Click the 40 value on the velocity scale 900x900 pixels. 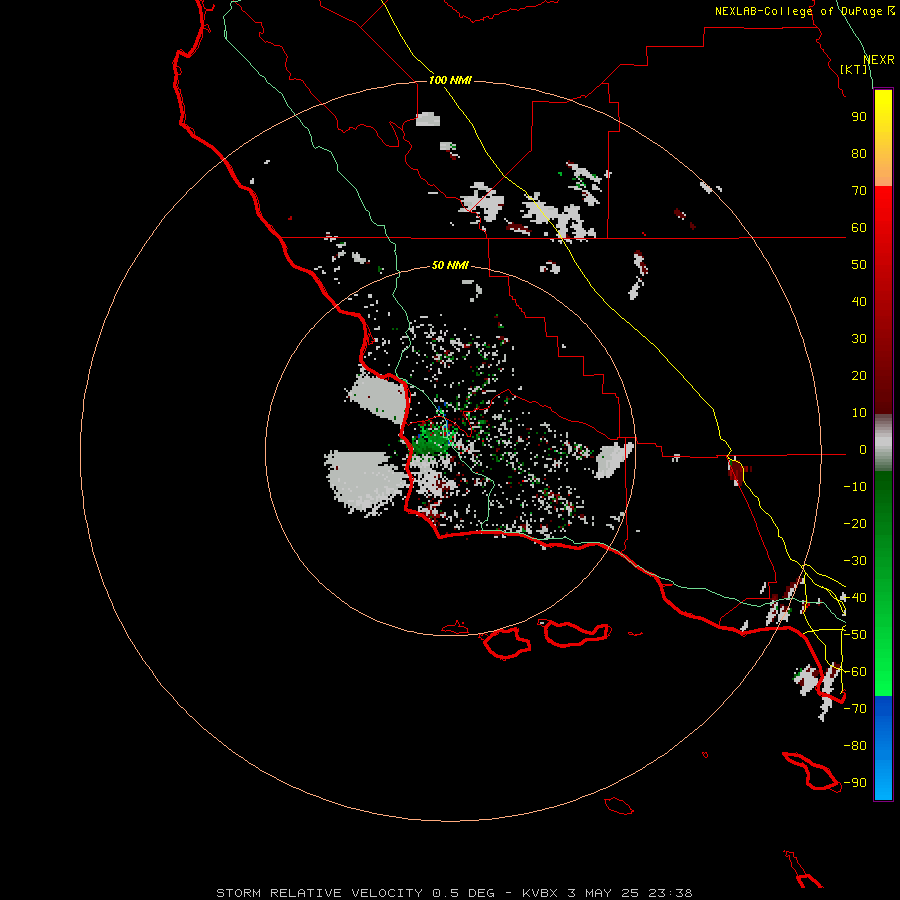[x=859, y=302]
